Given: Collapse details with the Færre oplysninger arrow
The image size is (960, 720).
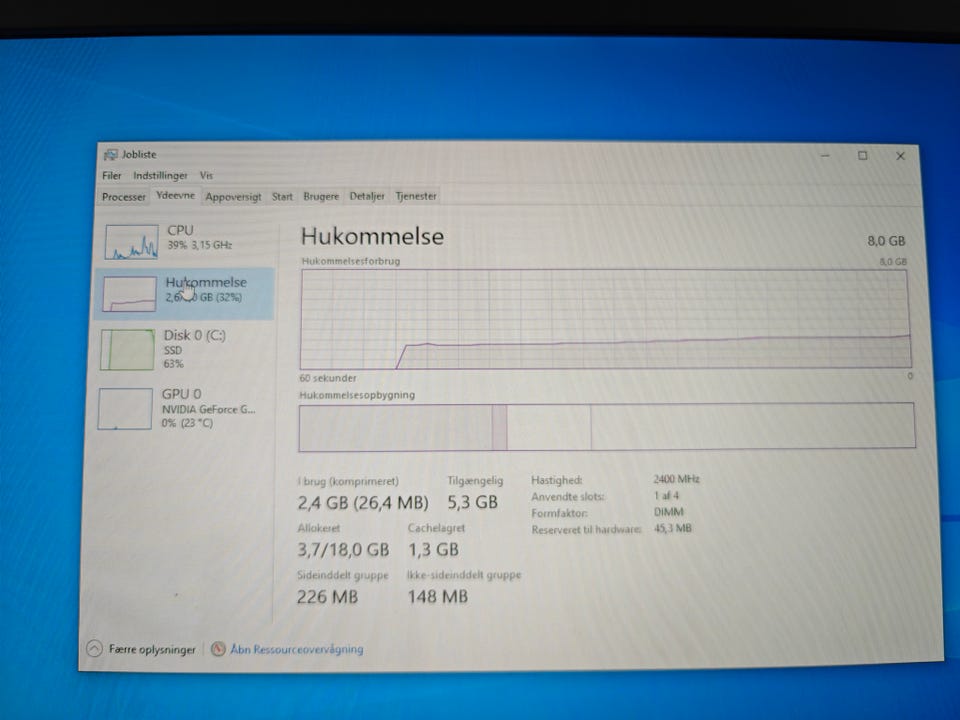Looking at the screenshot, I should tap(94, 649).
